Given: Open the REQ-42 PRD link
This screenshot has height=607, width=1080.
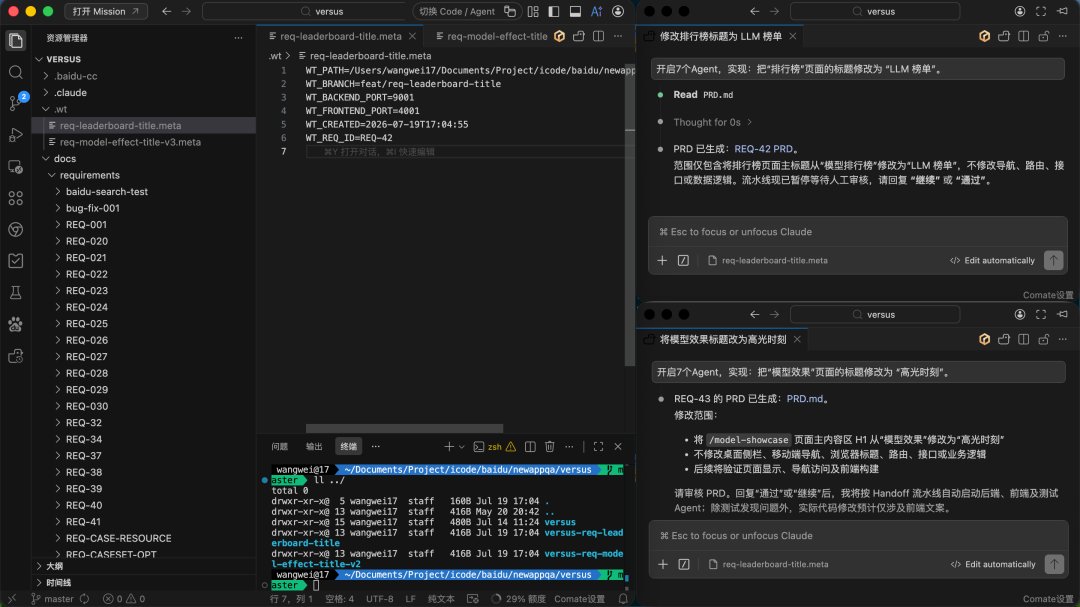Looking at the screenshot, I should point(763,149).
